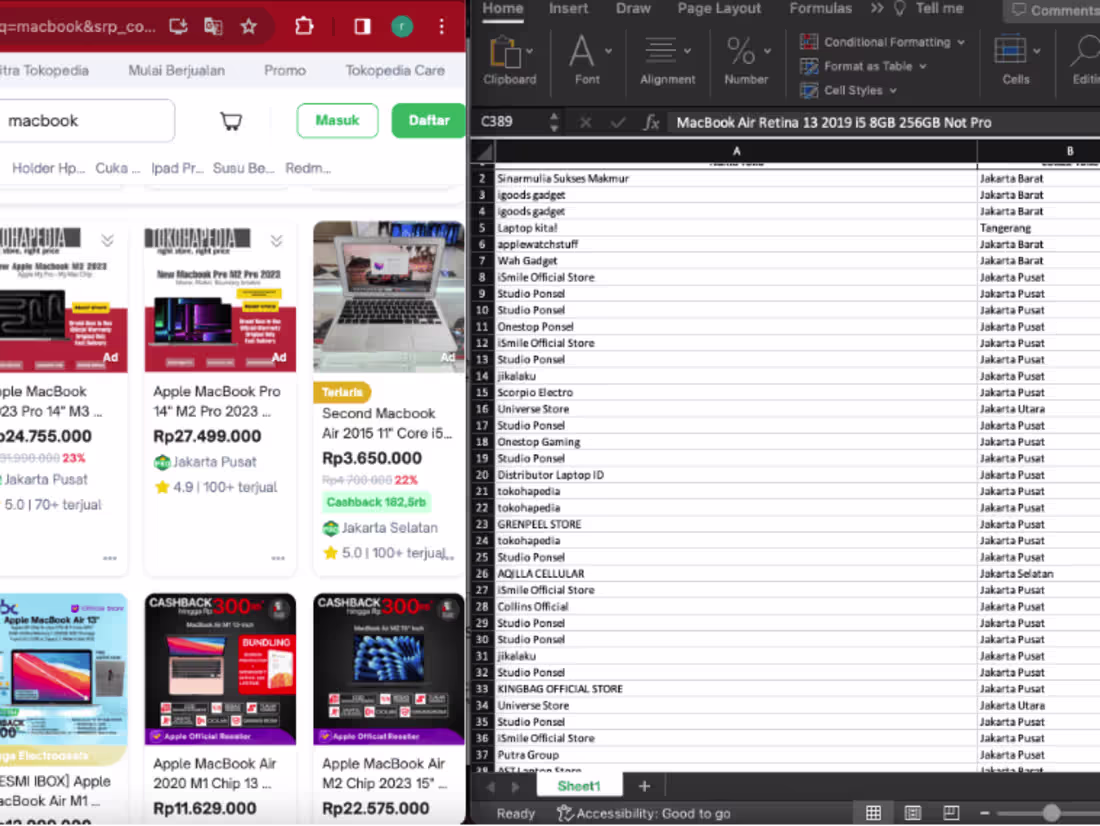Select cell AQILLA CELLULAR
This screenshot has height=826, width=1100.
coord(736,574)
